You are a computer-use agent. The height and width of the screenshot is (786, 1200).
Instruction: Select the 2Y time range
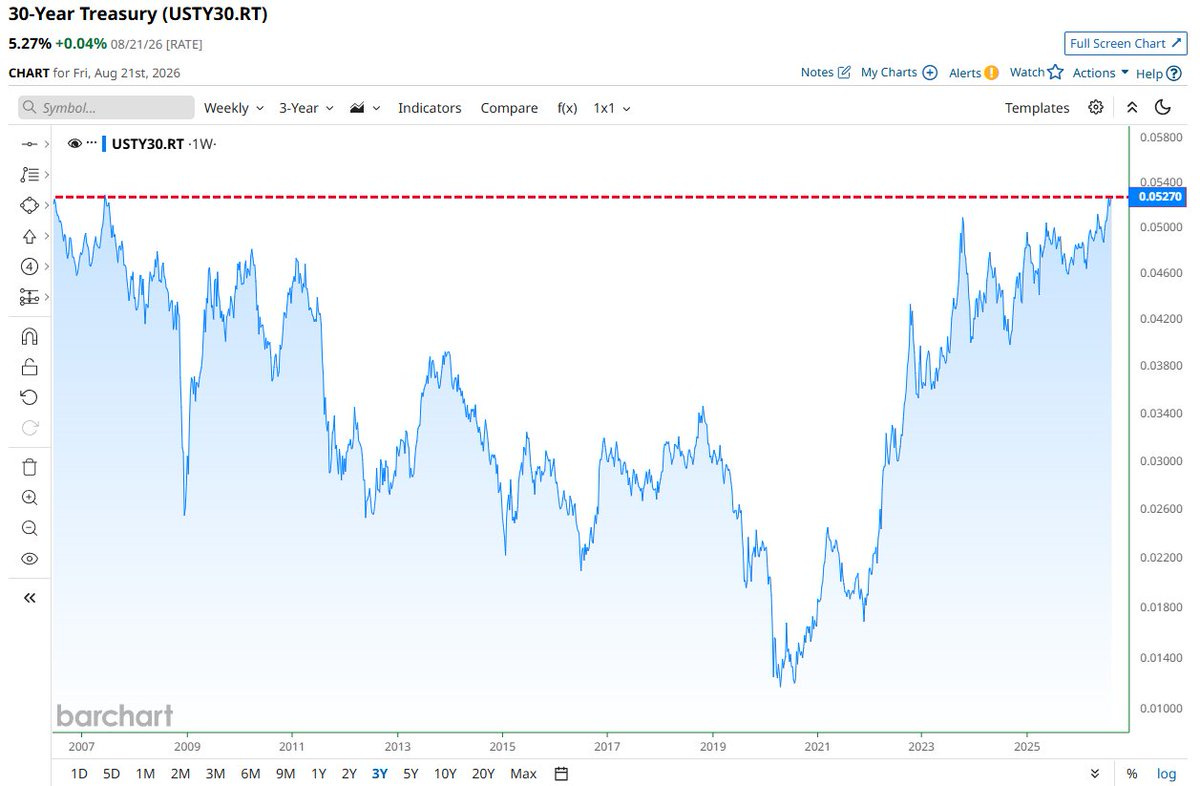tap(349, 773)
